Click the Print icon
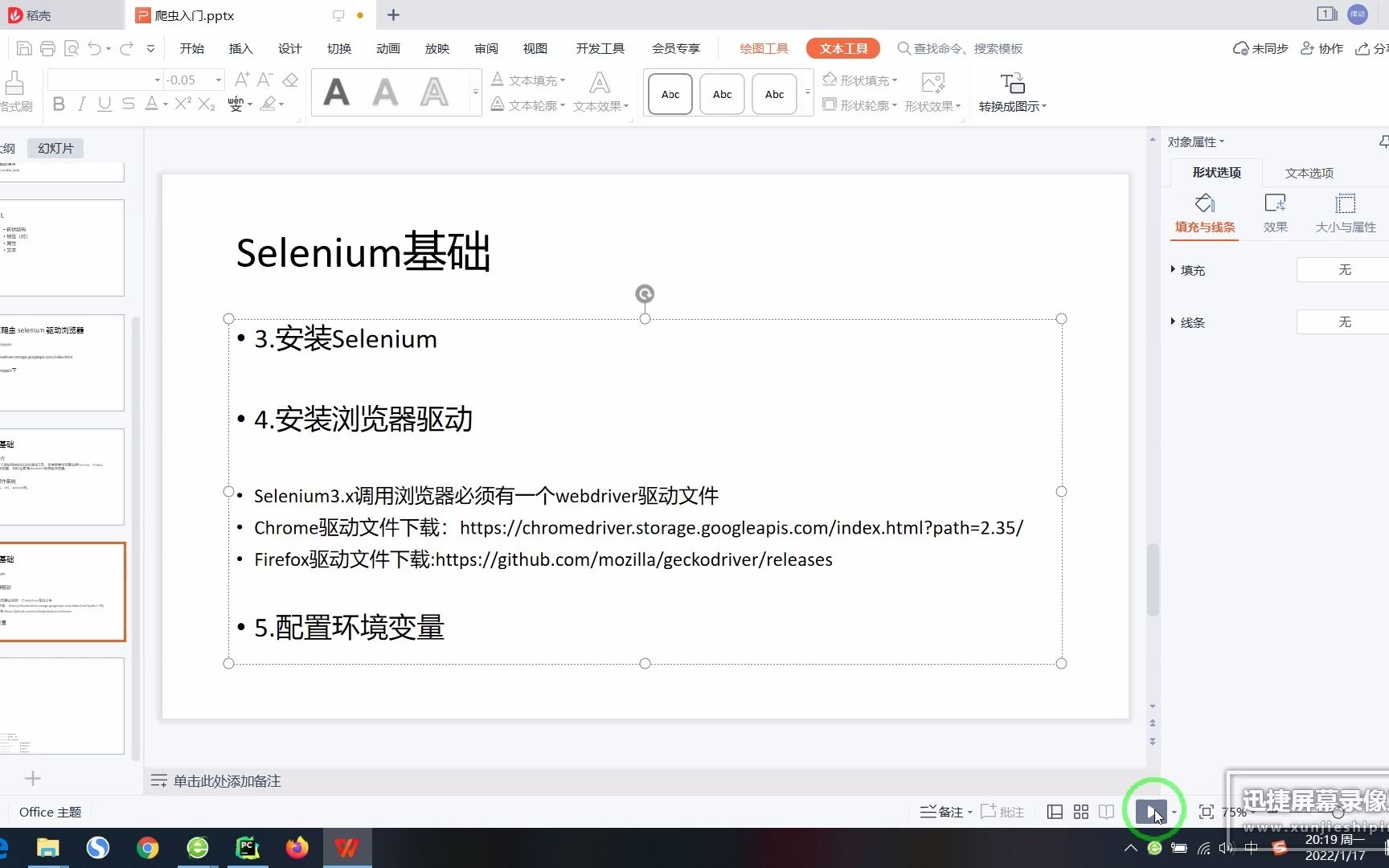 (x=47, y=48)
